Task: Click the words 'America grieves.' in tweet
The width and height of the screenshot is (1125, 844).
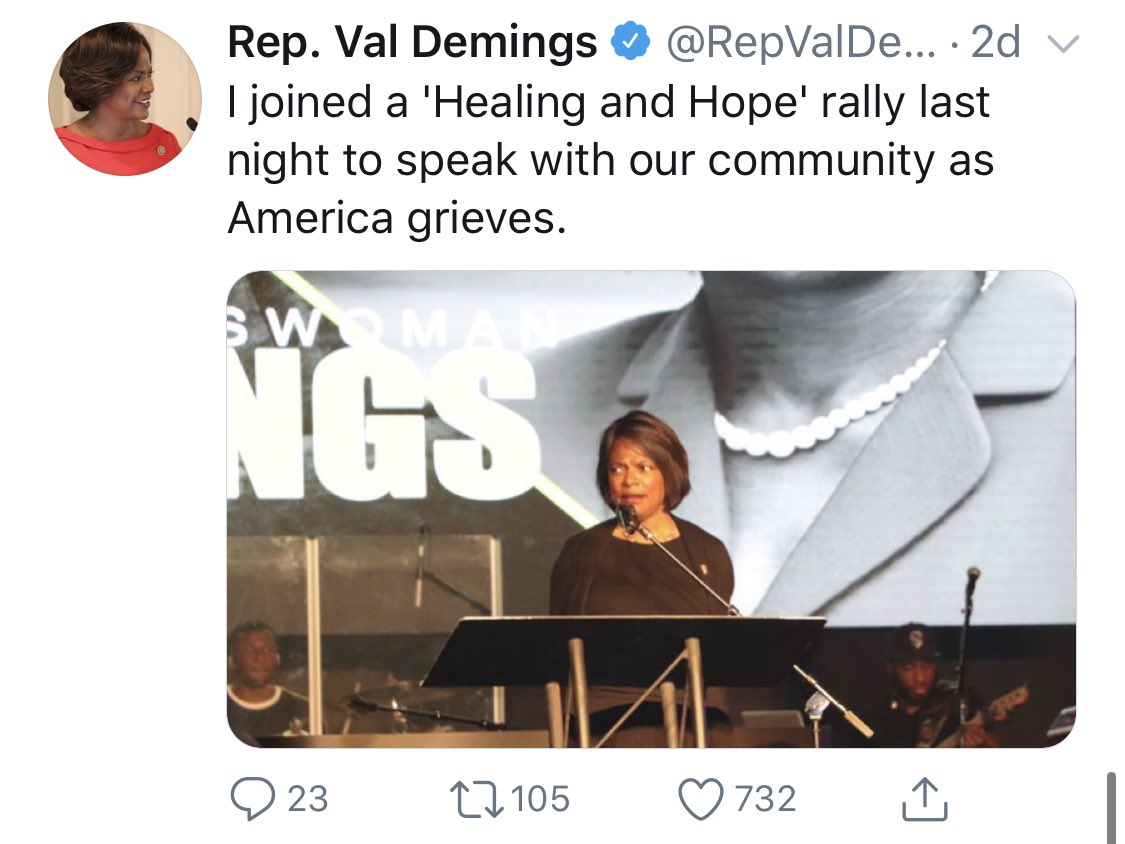Action: tap(397, 217)
